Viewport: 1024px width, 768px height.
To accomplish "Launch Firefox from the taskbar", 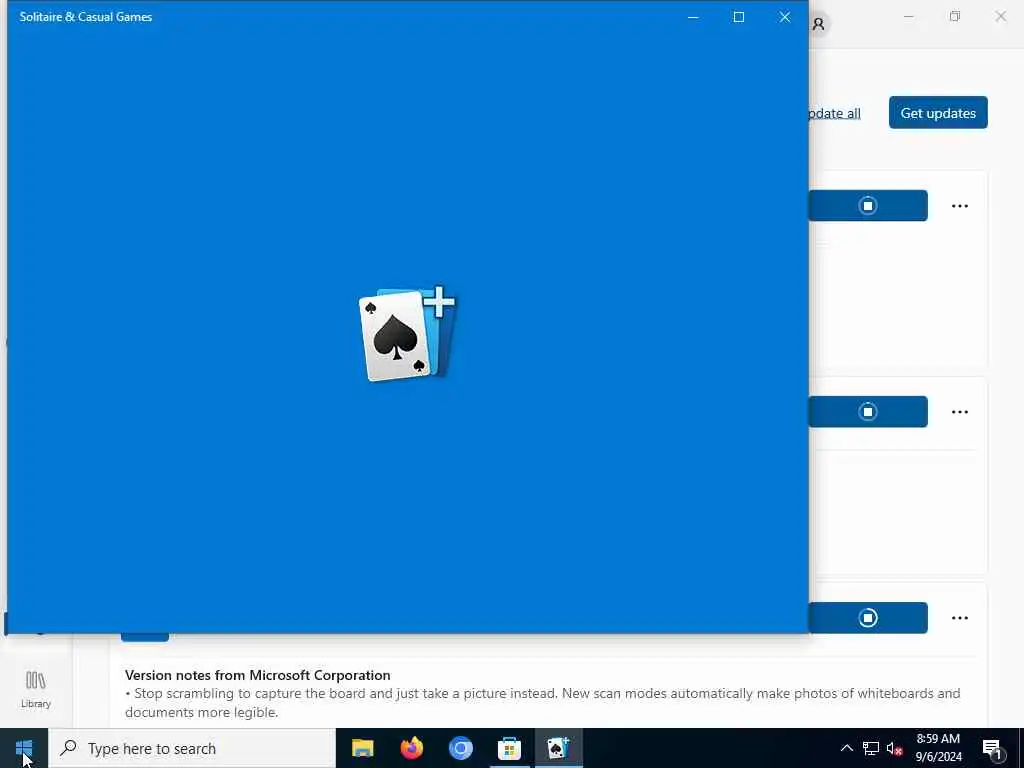I will coord(411,748).
